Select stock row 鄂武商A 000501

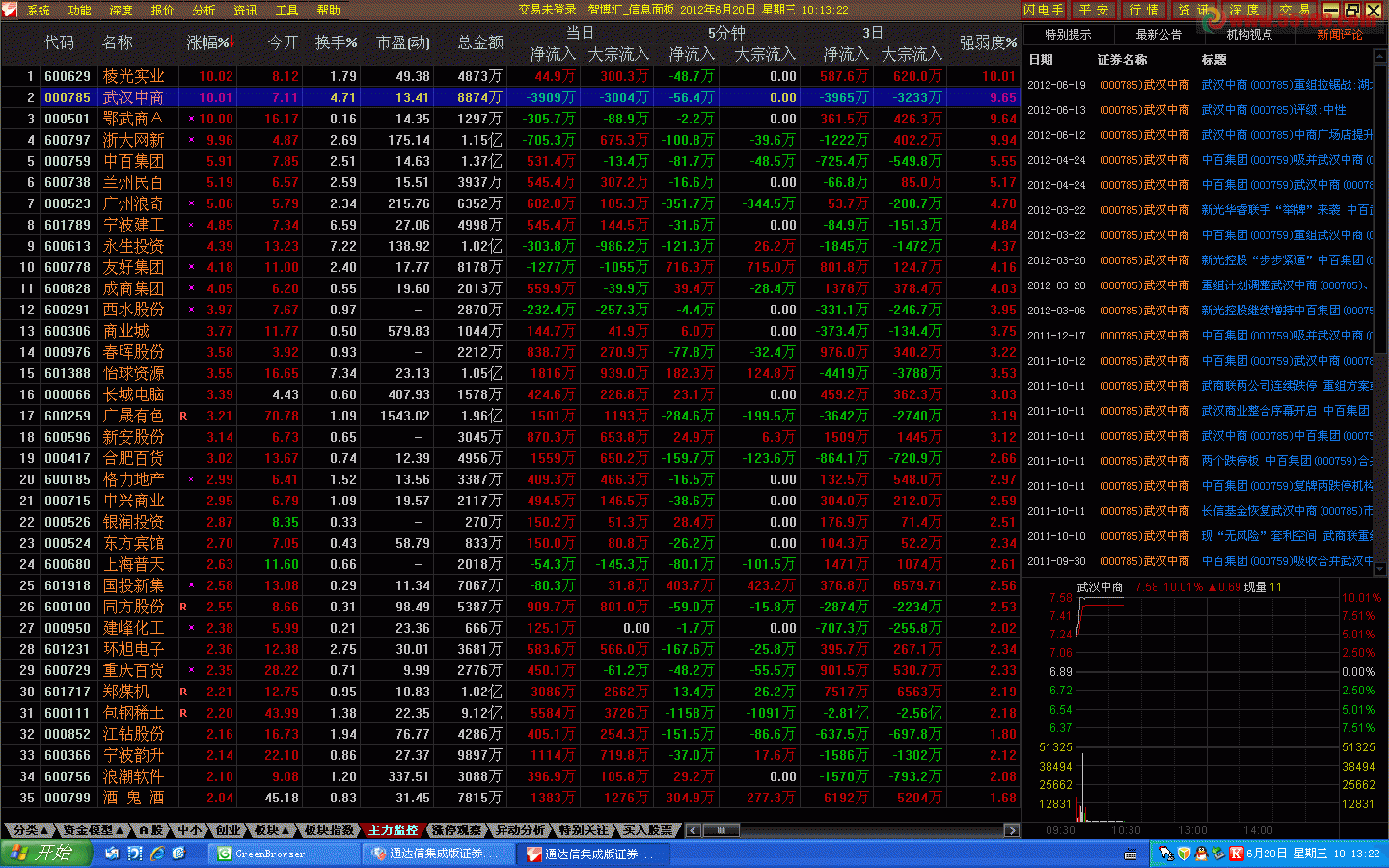pyautogui.click(x=509, y=119)
